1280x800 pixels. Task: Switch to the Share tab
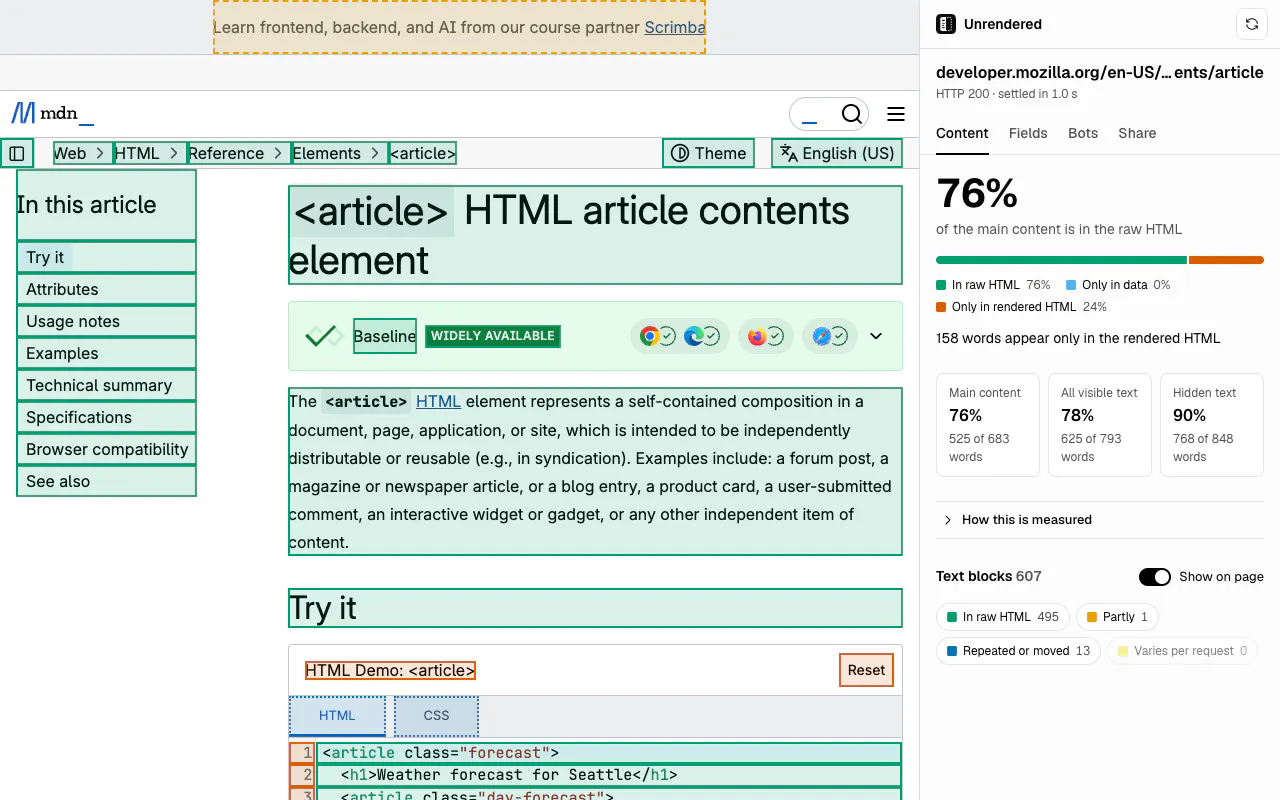click(1137, 133)
